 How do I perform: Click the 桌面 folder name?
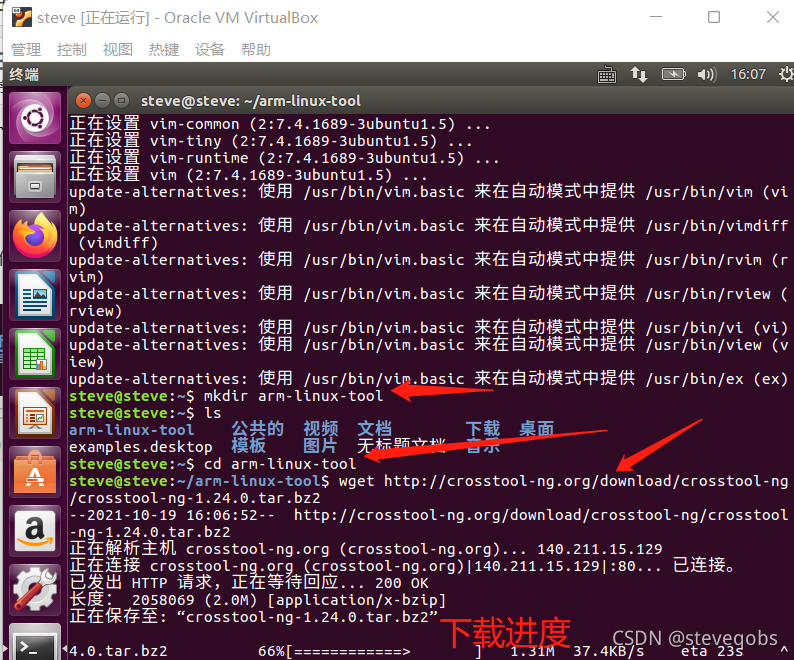click(x=537, y=429)
